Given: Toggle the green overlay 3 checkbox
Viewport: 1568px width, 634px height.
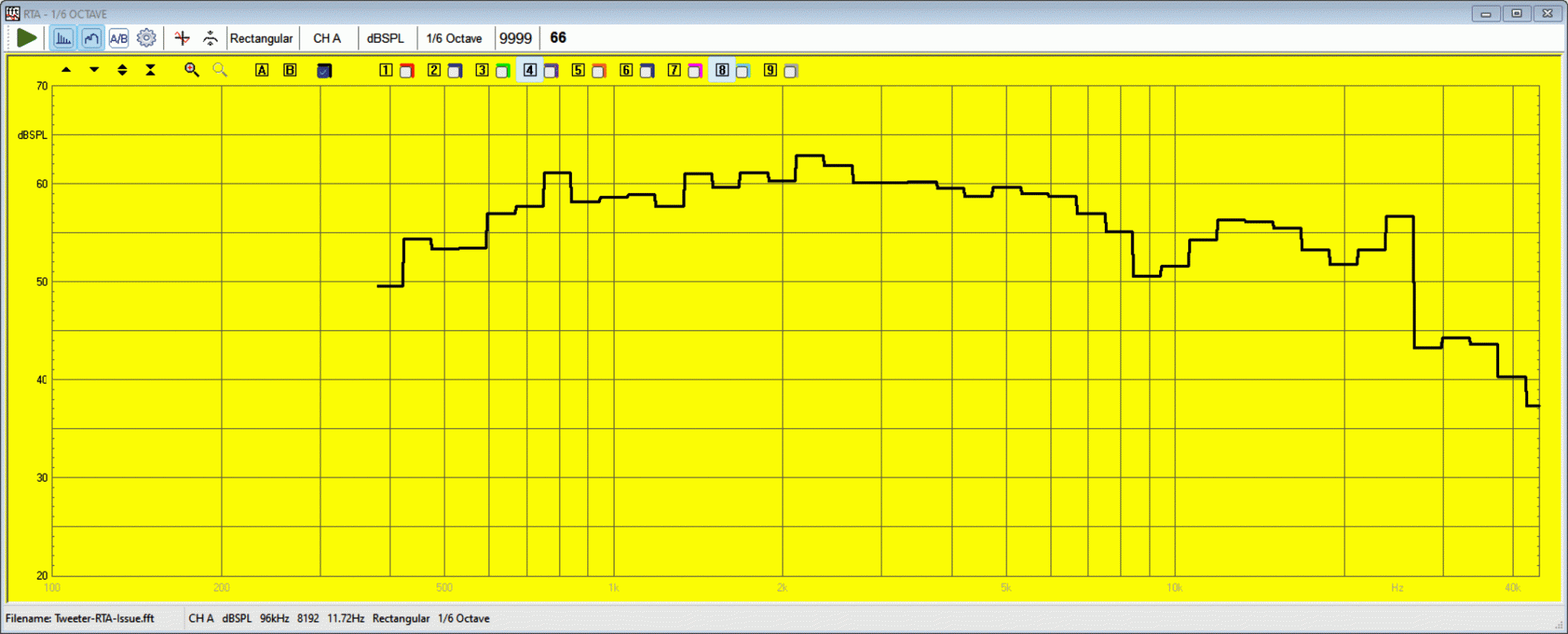Looking at the screenshot, I should pyautogui.click(x=503, y=71).
